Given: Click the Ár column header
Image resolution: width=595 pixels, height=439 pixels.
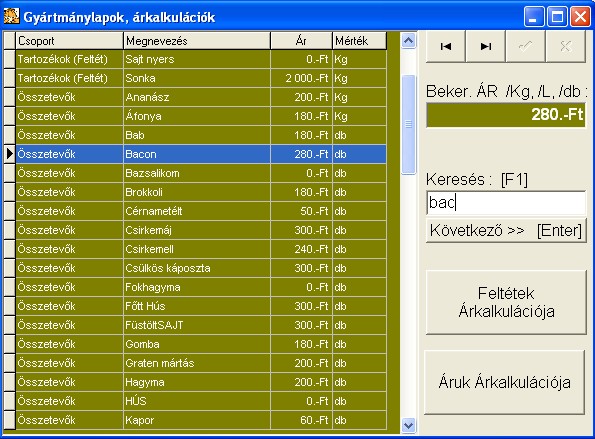Looking at the screenshot, I should click(x=301, y=41).
